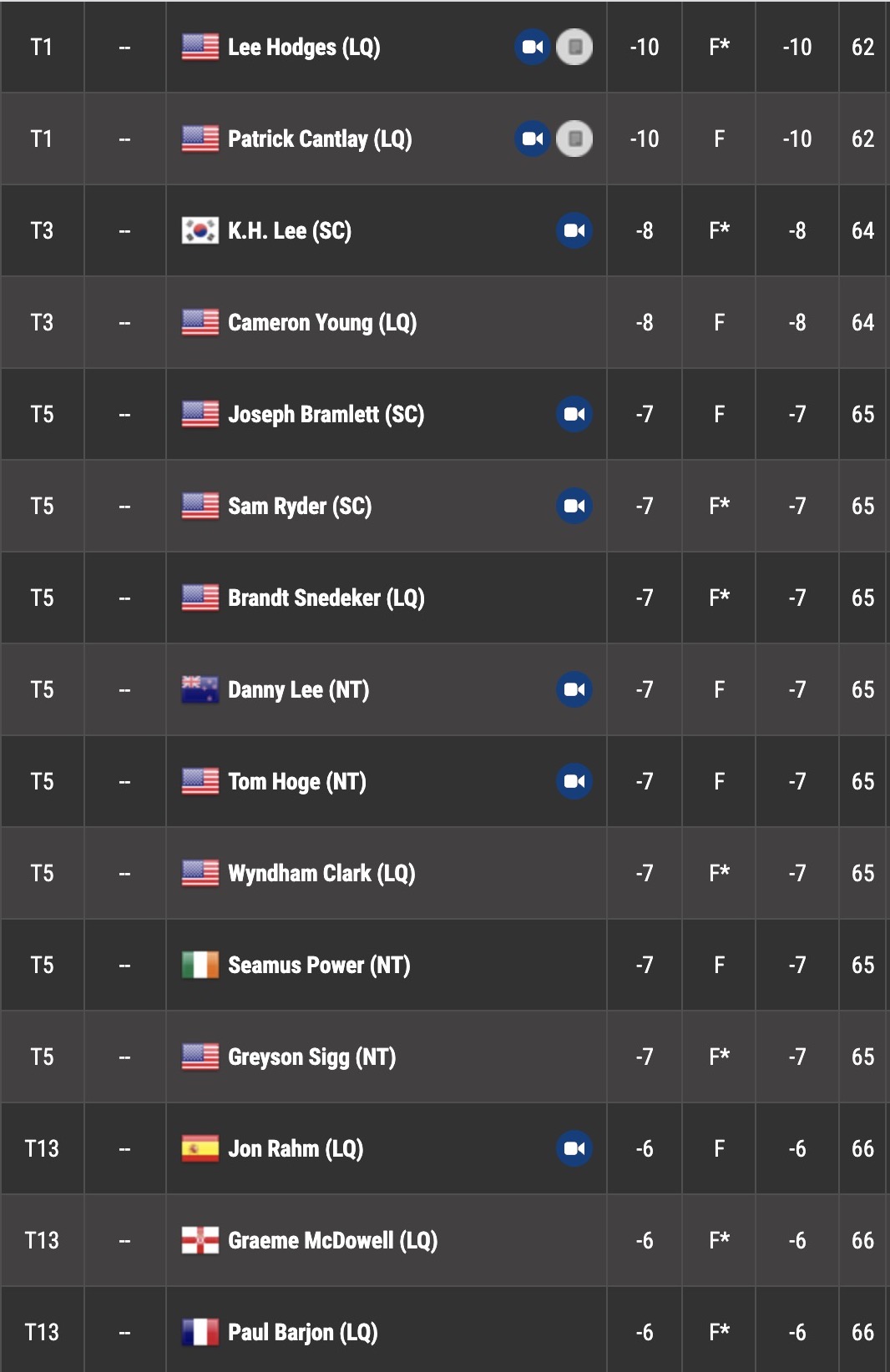Viewport: 890px width, 1372px height.
Task: Open Seamus Power scorecard row
Action: click(444, 965)
